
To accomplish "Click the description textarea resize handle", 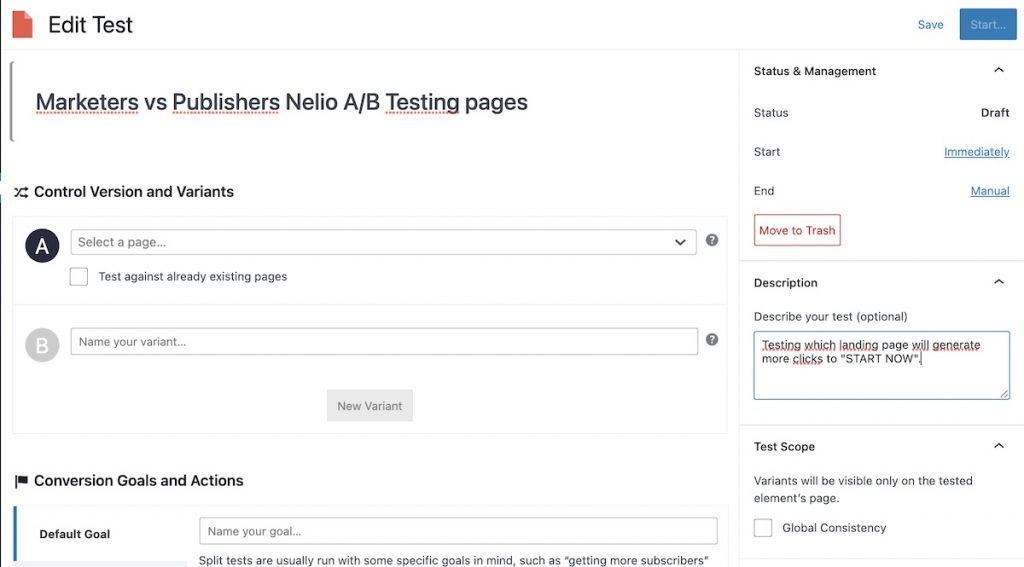I will [x=1004, y=393].
